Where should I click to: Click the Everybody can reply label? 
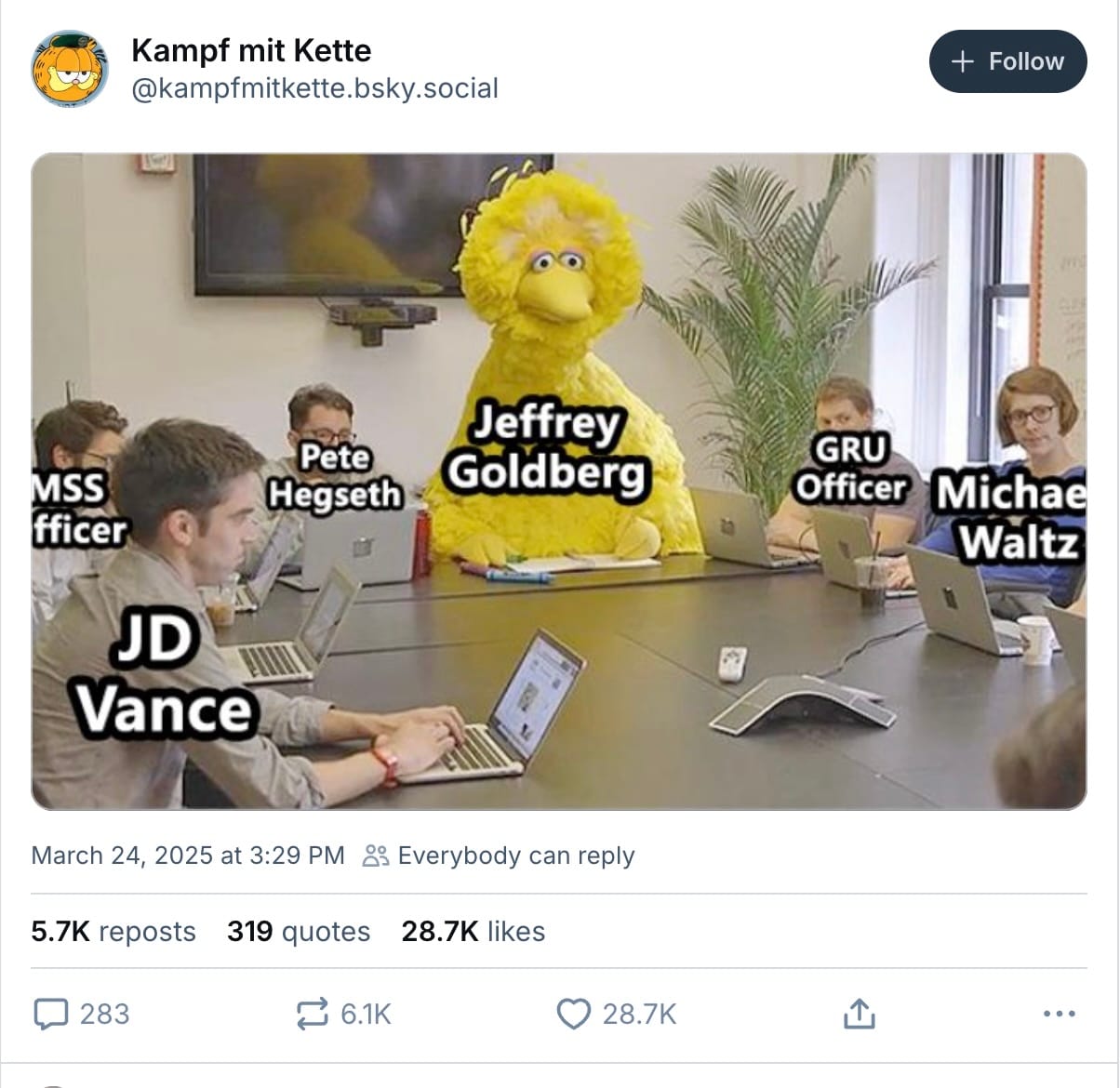point(516,856)
